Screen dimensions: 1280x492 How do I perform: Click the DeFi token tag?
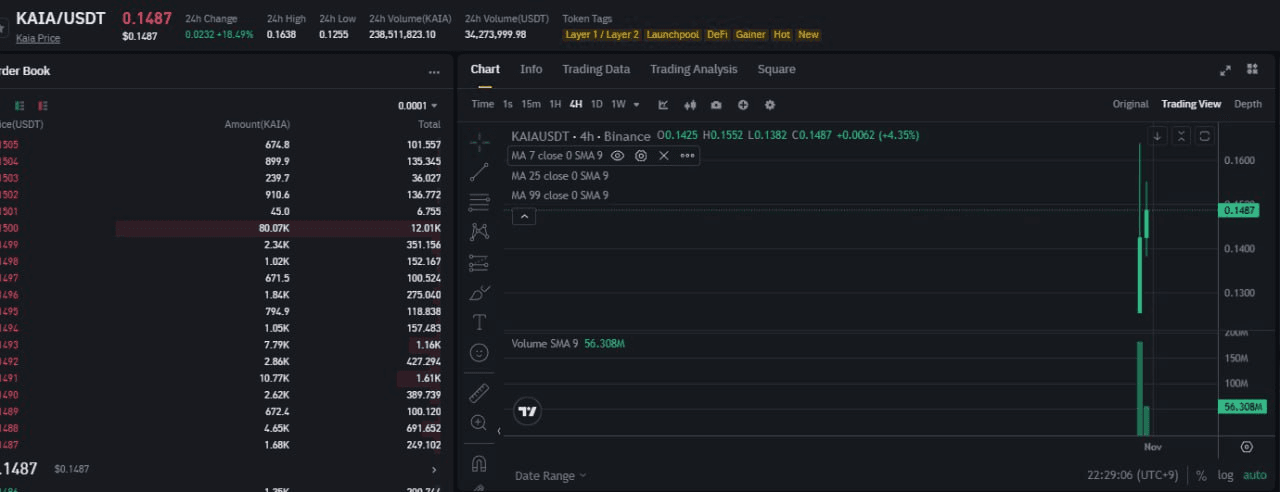pos(717,34)
